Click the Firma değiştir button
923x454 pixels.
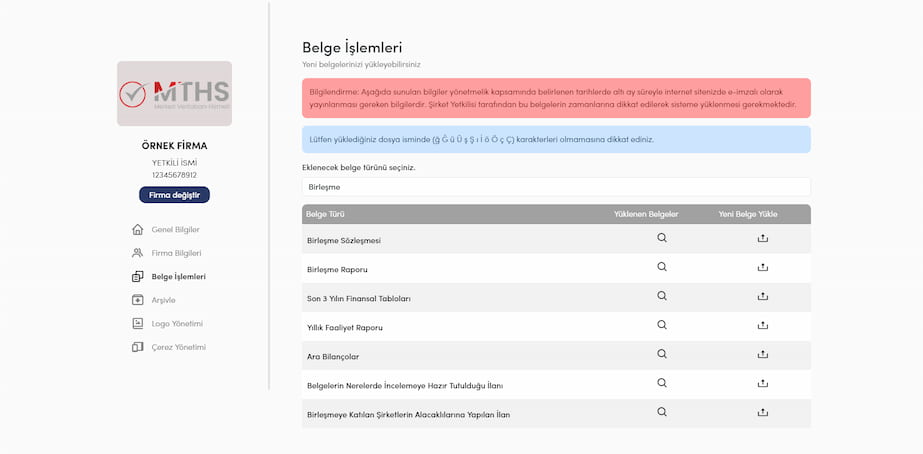pyautogui.click(x=174, y=195)
